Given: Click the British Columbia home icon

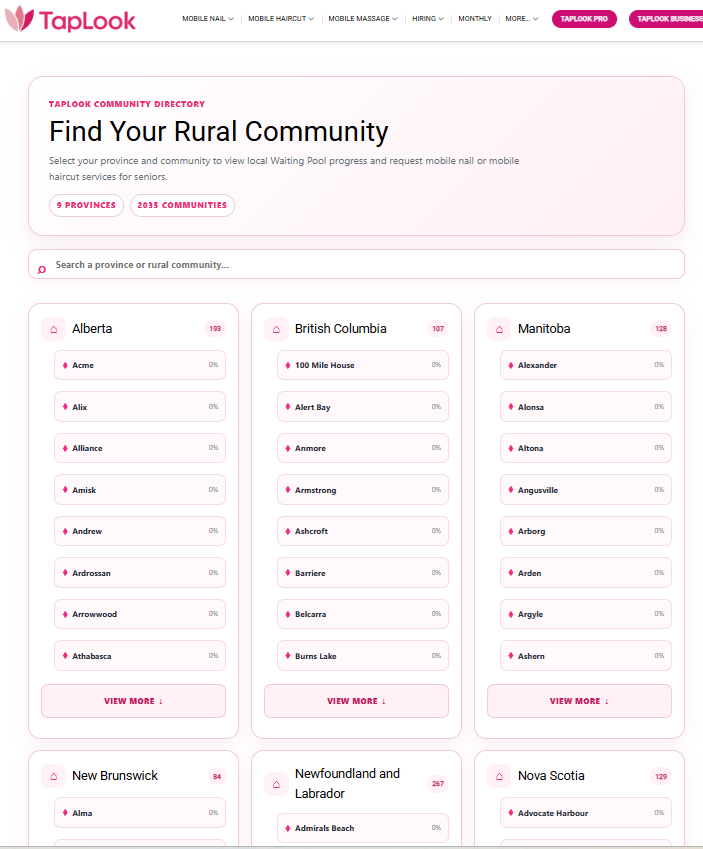Looking at the screenshot, I should click(x=276, y=329).
